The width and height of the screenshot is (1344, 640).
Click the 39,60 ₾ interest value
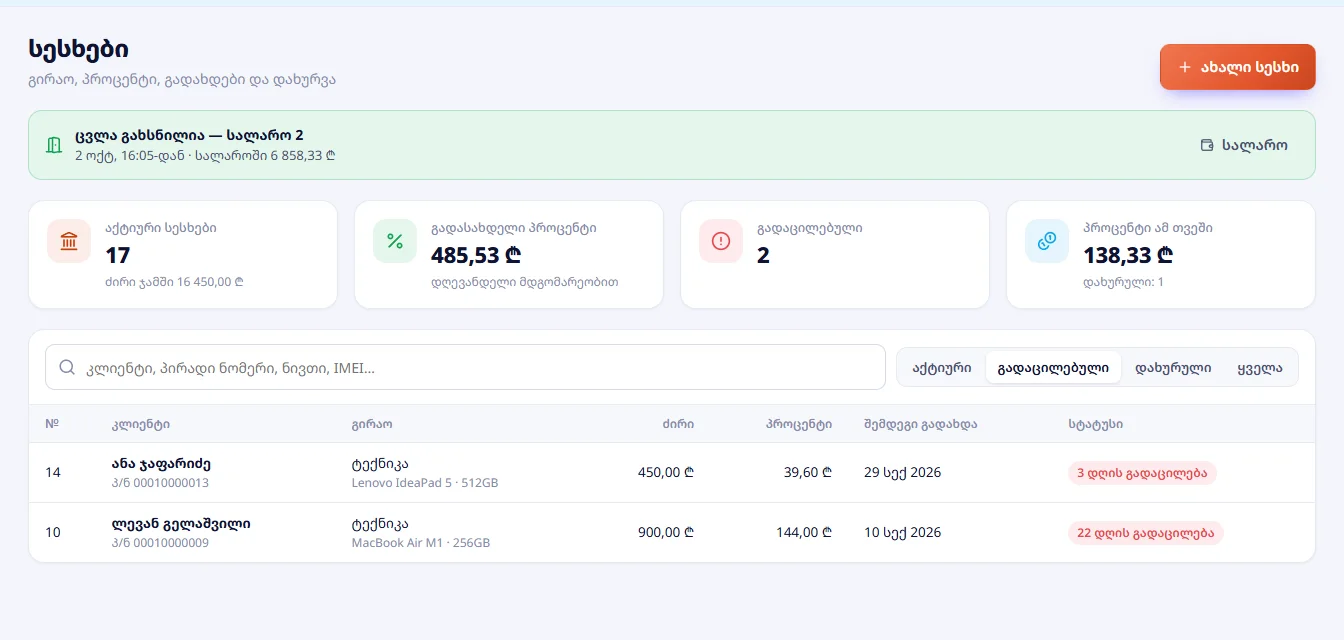coord(808,473)
